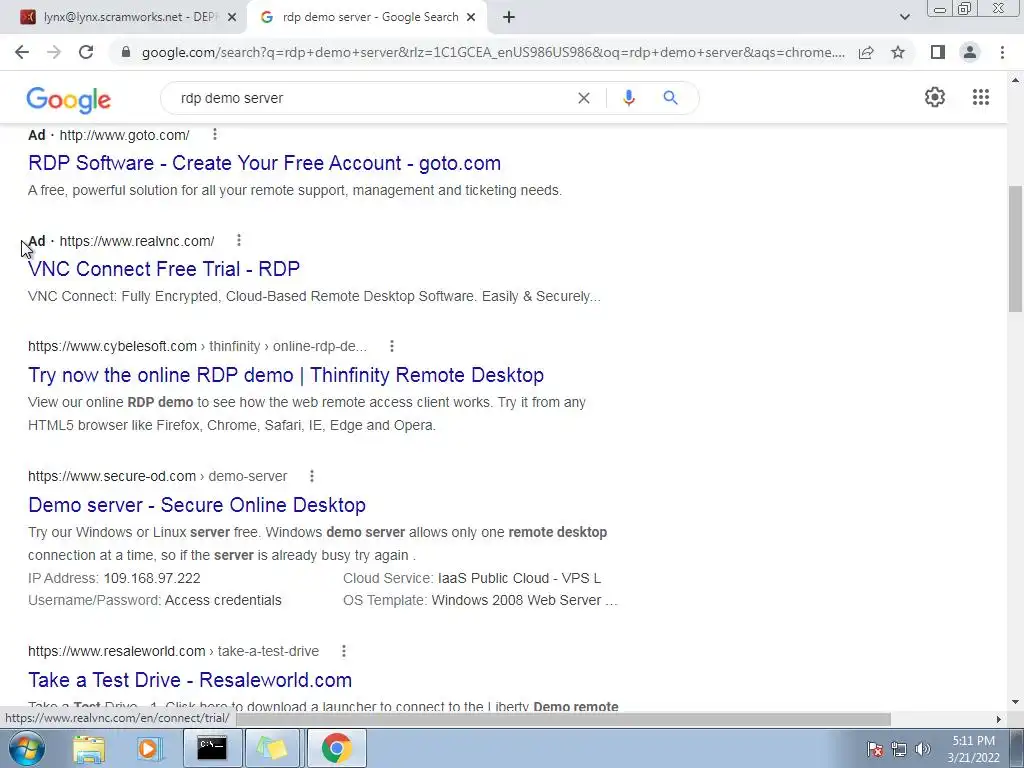Launch Windows Media Player from taskbar

coord(149,748)
